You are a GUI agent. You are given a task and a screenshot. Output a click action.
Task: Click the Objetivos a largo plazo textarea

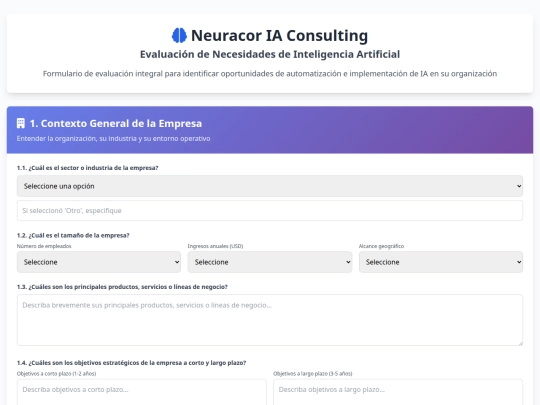398,392
